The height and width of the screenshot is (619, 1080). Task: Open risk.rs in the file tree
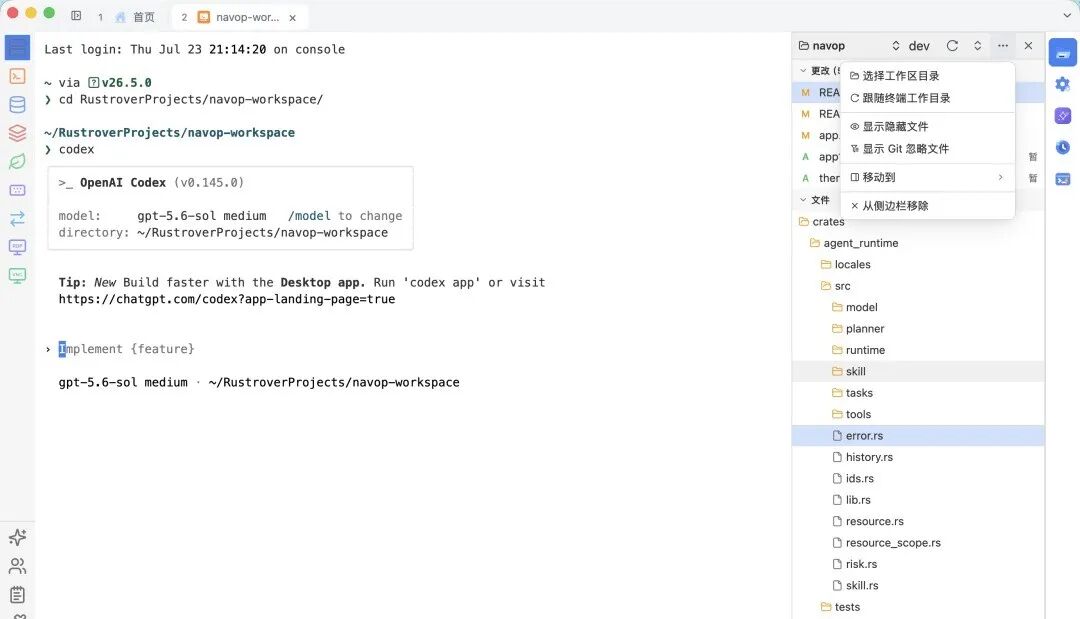918,564
